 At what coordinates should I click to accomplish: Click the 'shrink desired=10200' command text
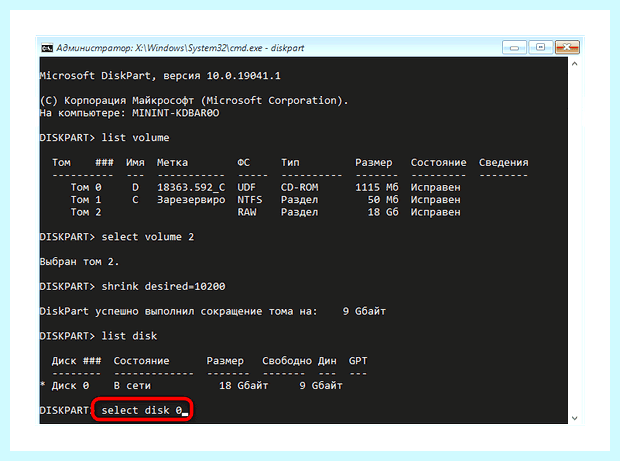pos(163,286)
